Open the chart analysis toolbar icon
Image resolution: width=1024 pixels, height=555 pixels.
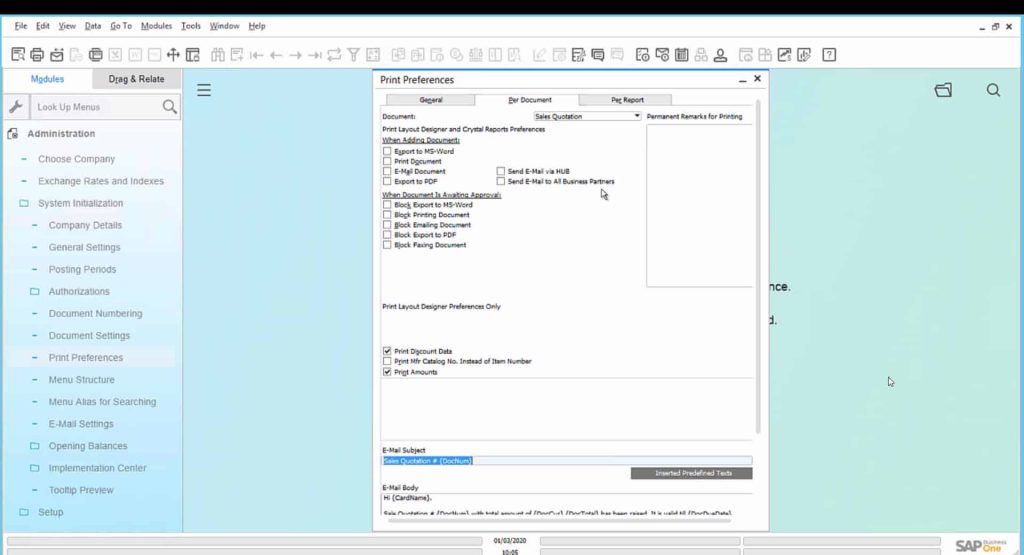pyautogui.click(x=784, y=55)
